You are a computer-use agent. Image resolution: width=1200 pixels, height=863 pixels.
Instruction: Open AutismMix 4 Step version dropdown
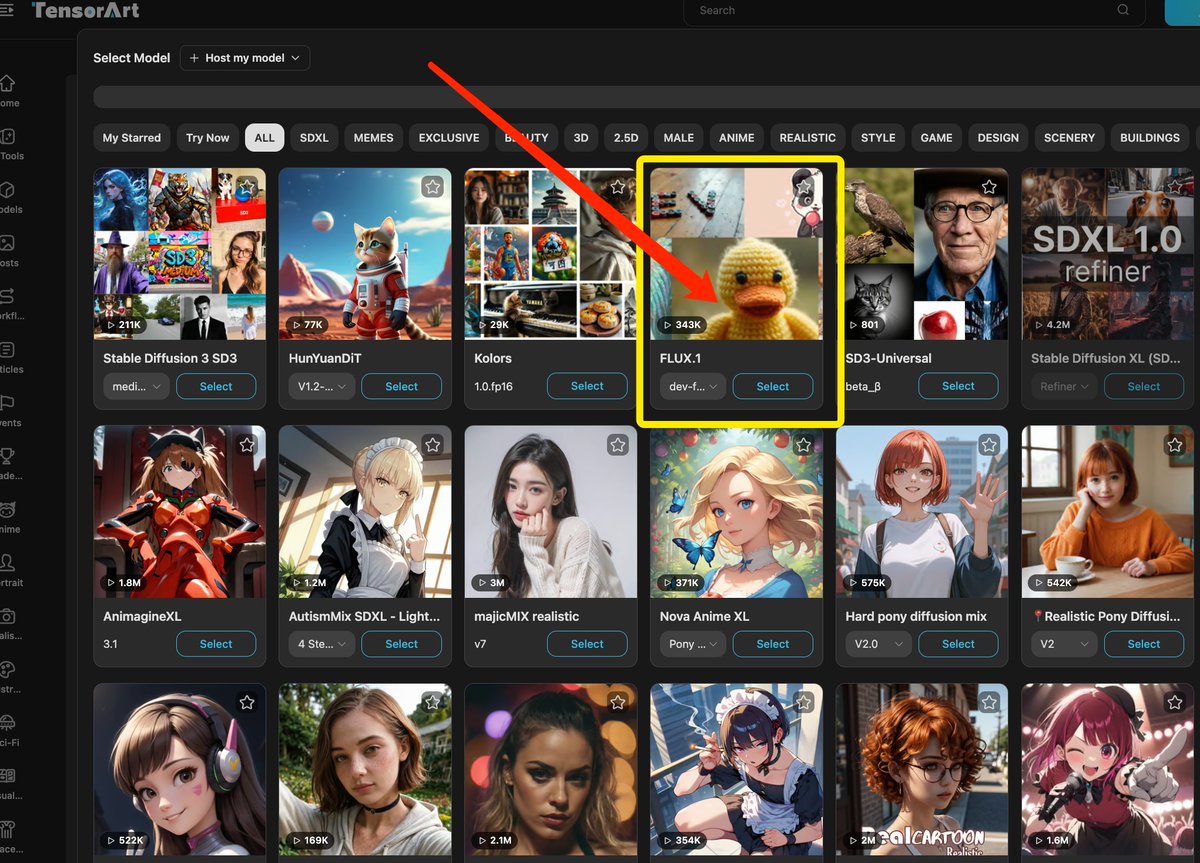tap(321, 644)
